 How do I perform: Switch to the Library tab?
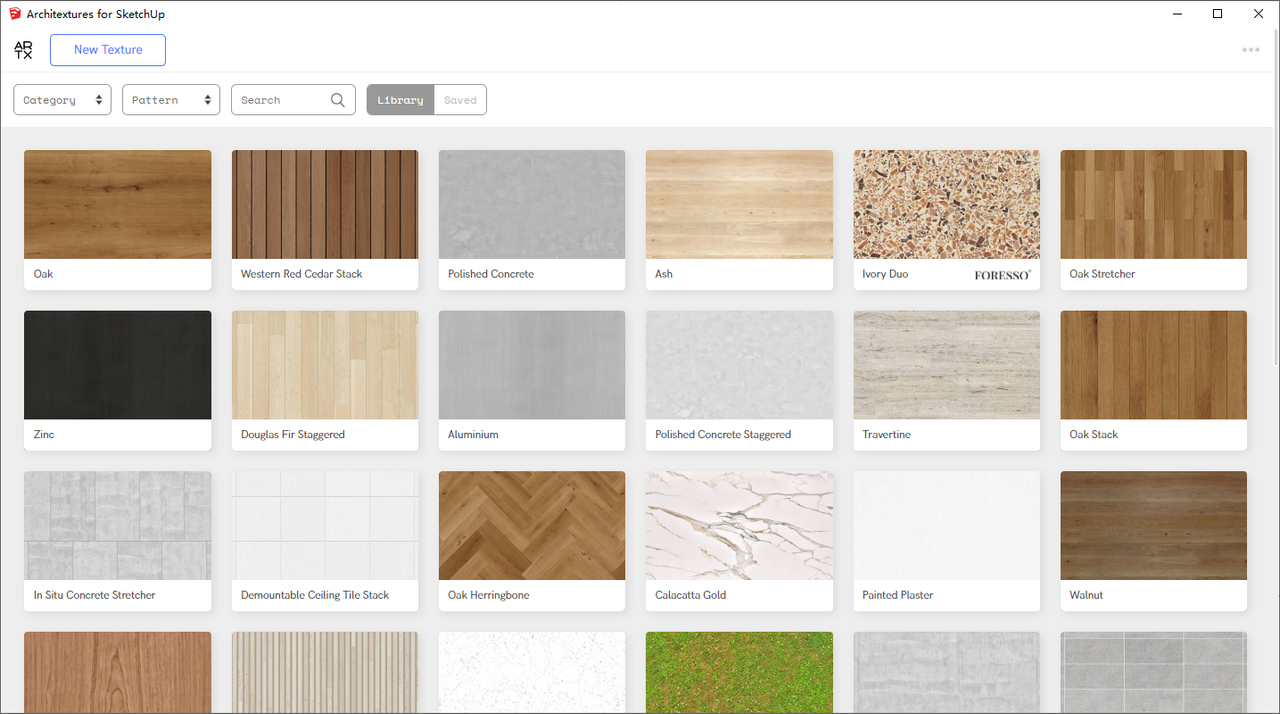tap(400, 100)
